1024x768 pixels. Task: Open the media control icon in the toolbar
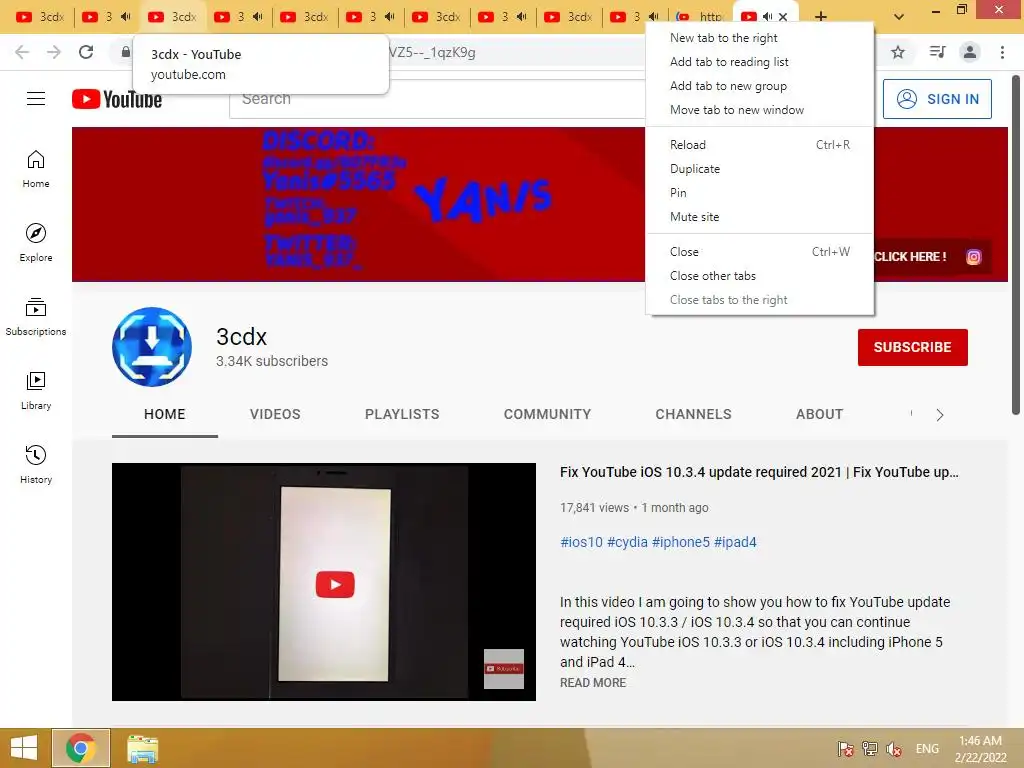pos(937,52)
